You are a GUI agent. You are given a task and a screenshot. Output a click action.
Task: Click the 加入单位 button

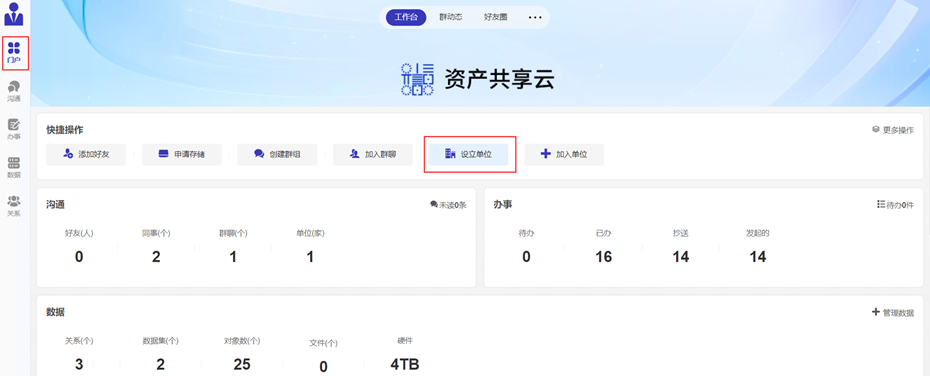(x=564, y=154)
